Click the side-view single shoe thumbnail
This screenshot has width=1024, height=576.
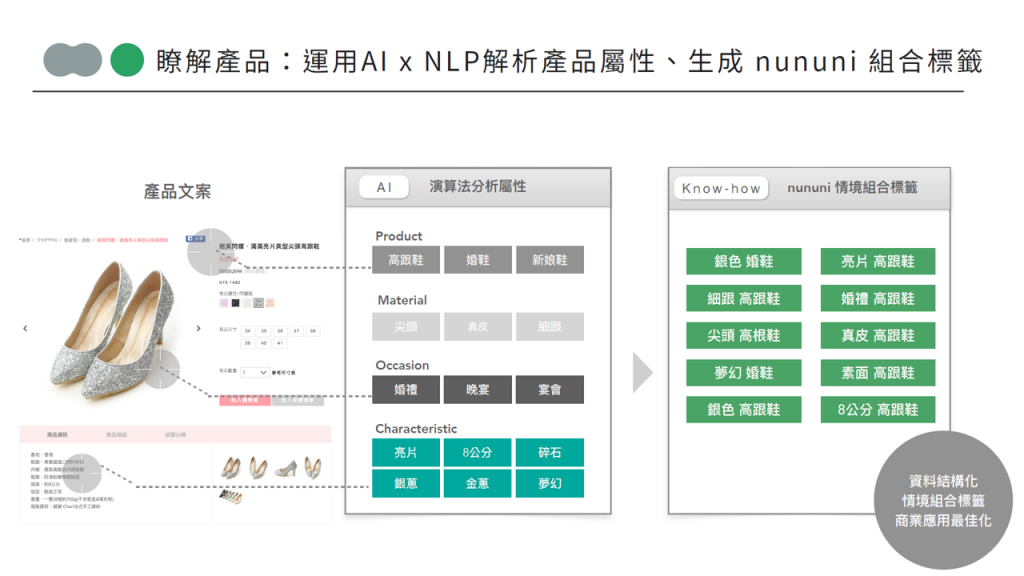coord(285,468)
